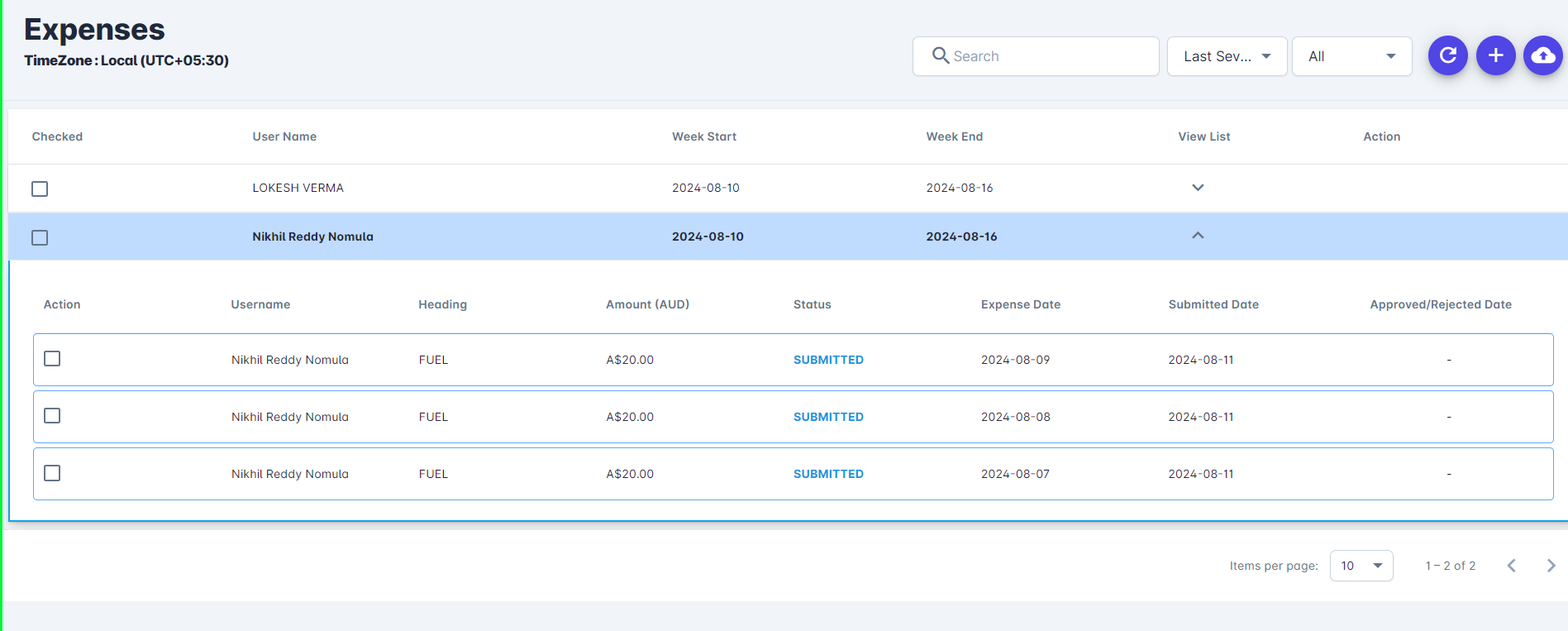Click A$20.00 amount in 2024-08-09 expense row

(x=629, y=360)
